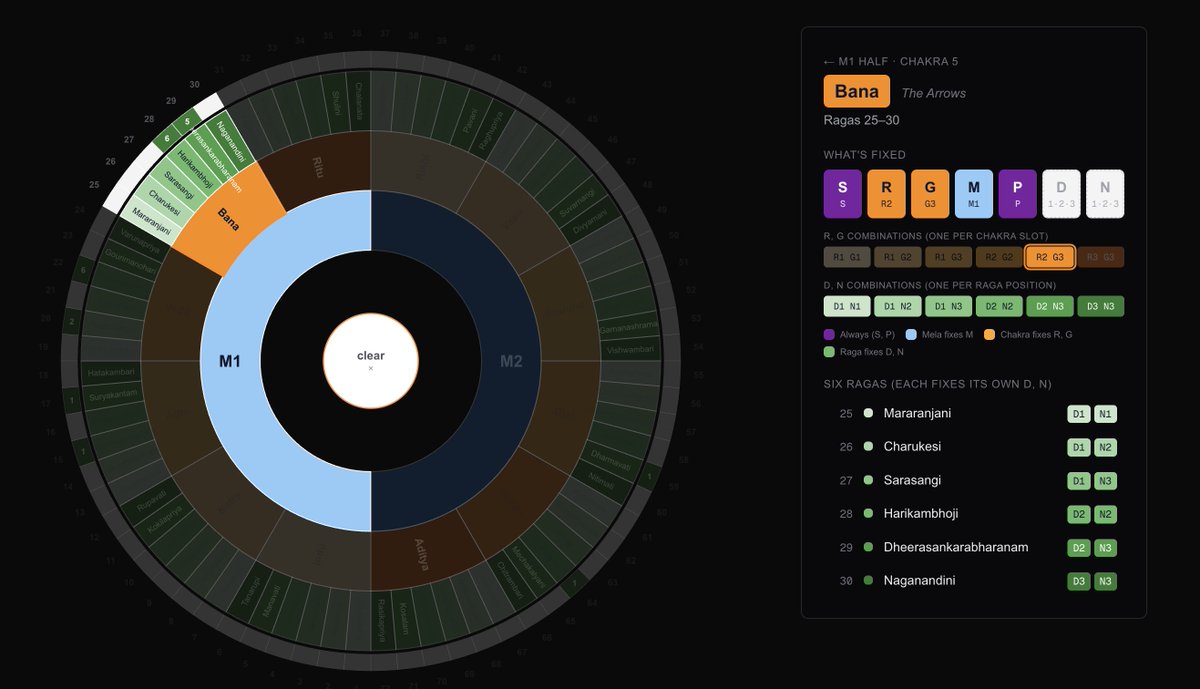Choose the R1 G1 combination chip
The height and width of the screenshot is (689, 1200).
click(848, 257)
